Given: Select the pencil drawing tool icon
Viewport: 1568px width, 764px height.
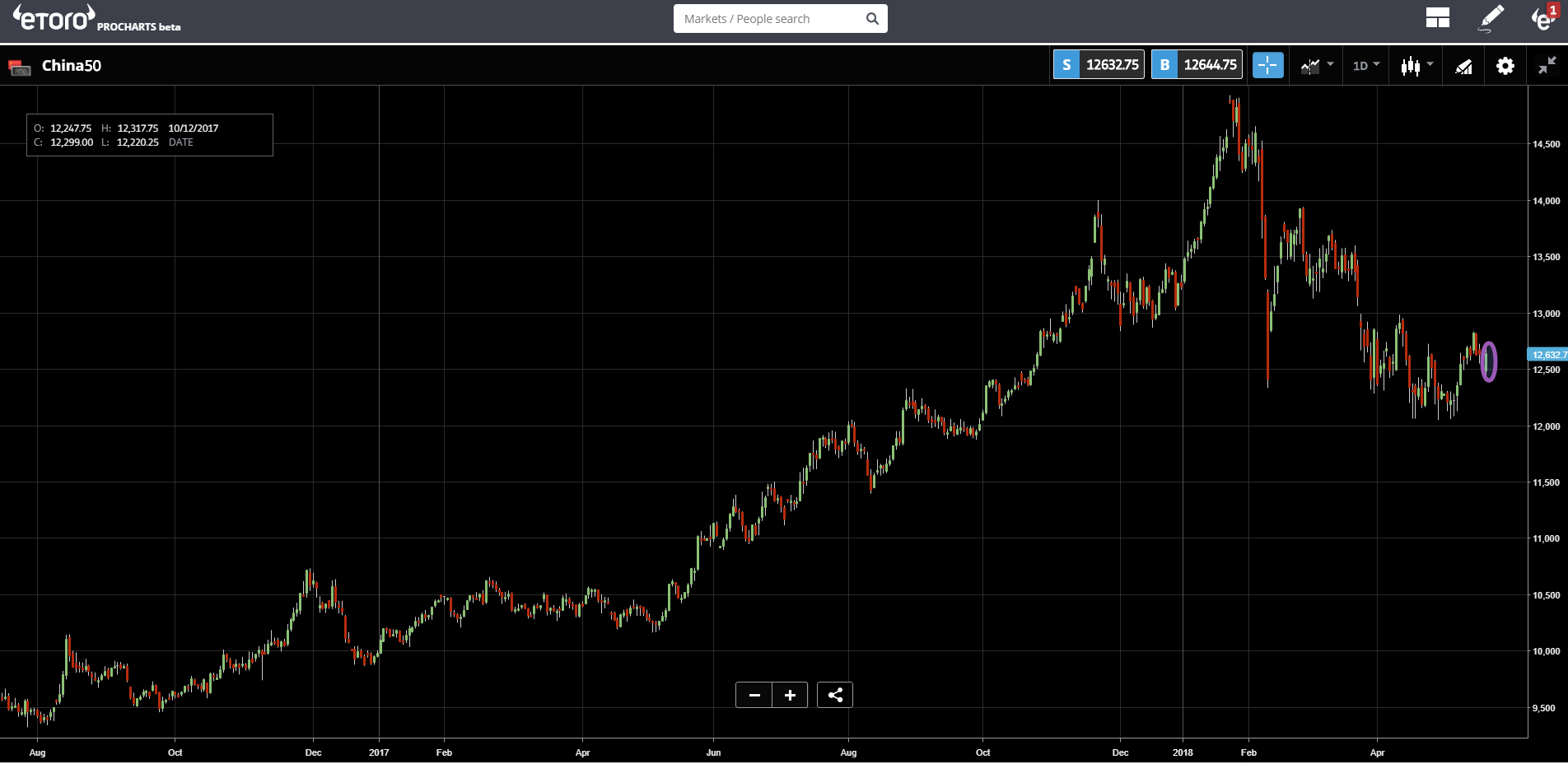Looking at the screenshot, I should [x=1491, y=18].
